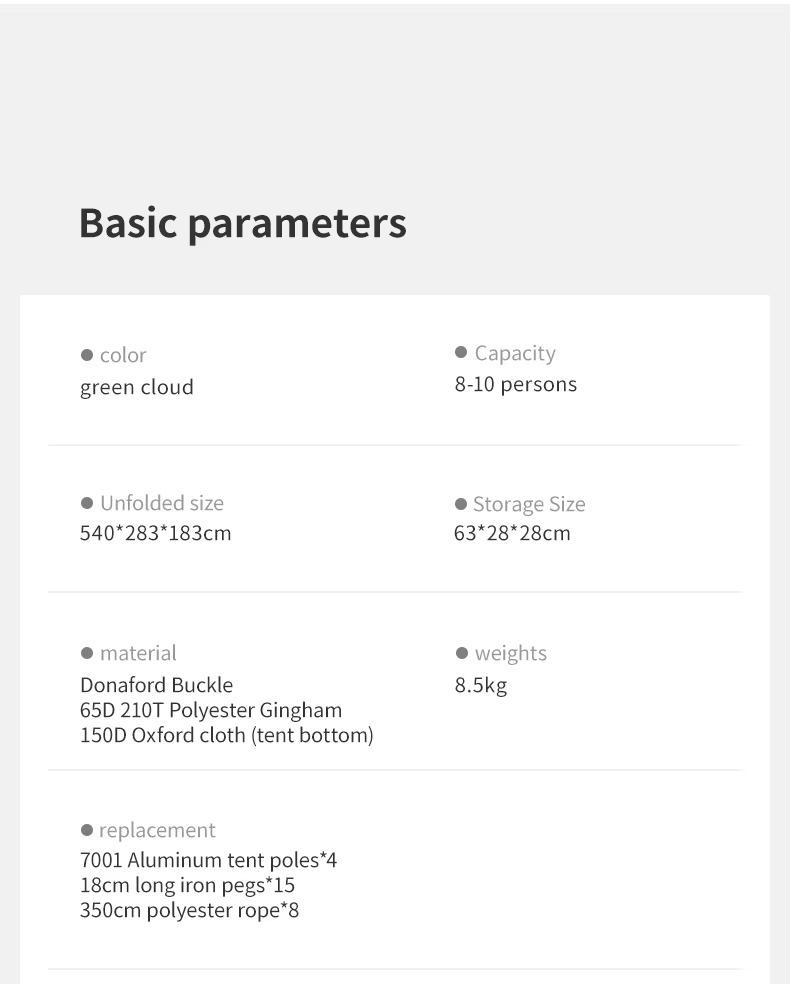790x984 pixels.
Task: Click 150D Oxford cloth tent bottom line
Action: point(226,735)
